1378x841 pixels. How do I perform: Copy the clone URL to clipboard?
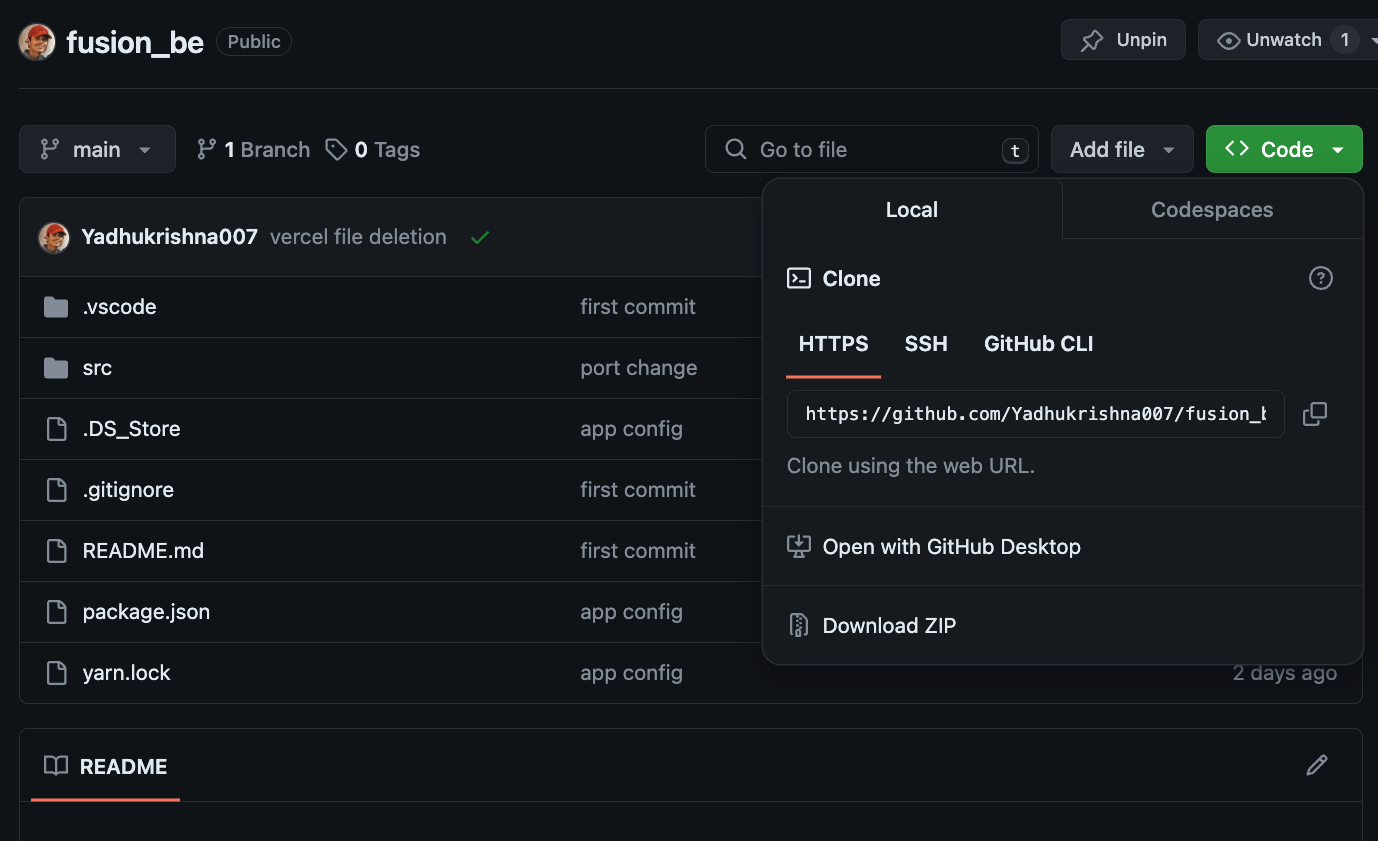pos(1315,414)
